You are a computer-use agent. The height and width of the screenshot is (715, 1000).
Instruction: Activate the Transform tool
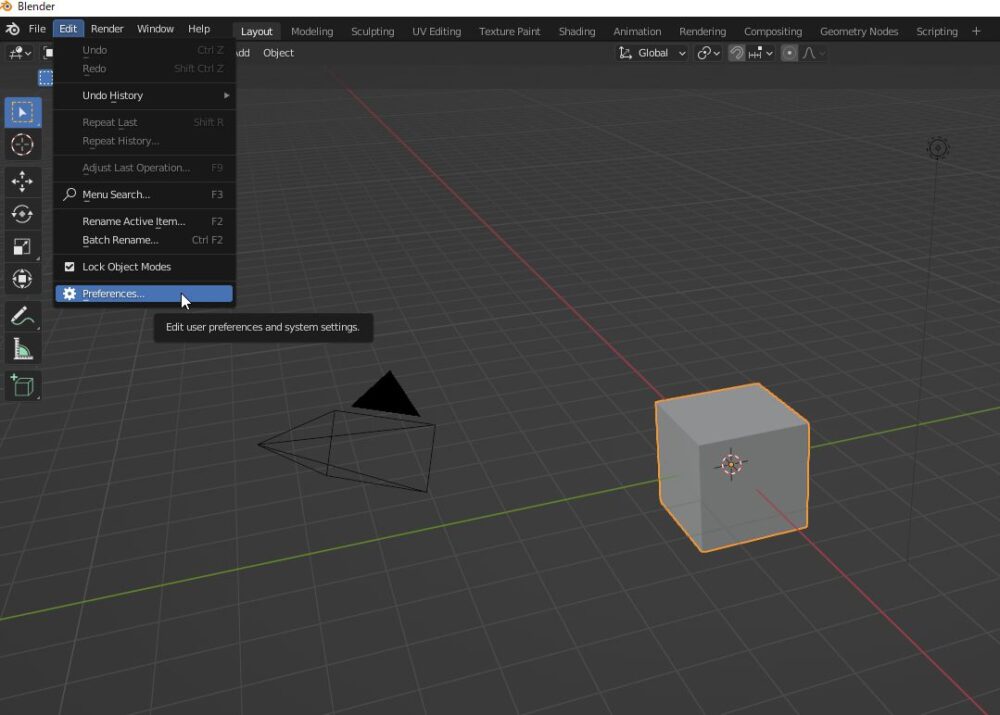(23, 279)
